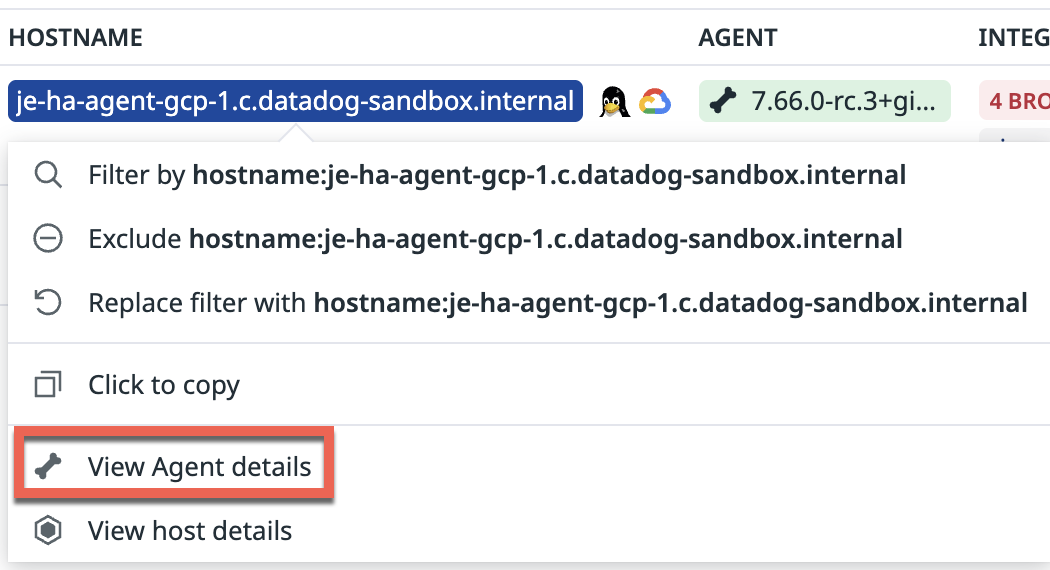Viewport: 1050px width, 570px height.
Task: Click the bone icon in the agent version badge
Action: [724, 101]
